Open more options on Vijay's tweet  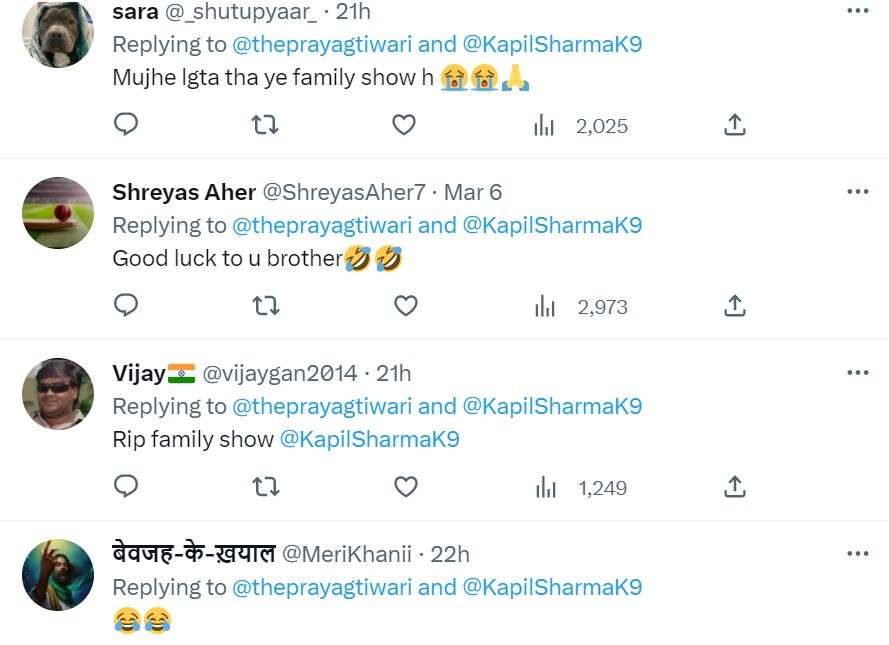(x=858, y=372)
